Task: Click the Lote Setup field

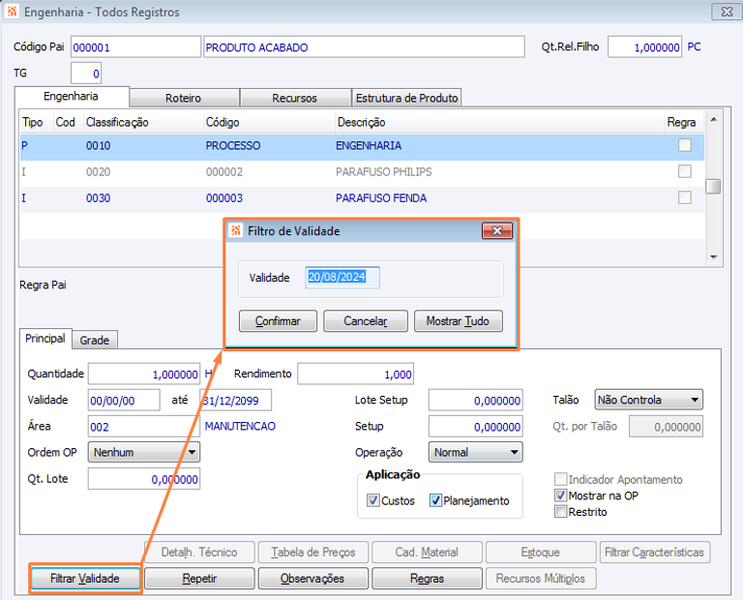Action: 475,400
